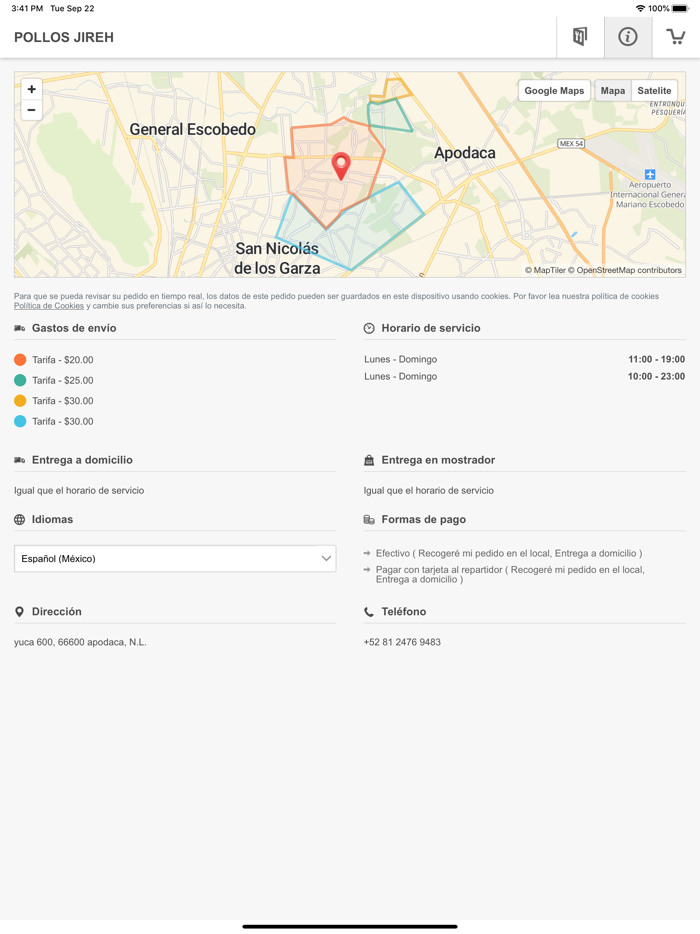The image size is (700, 934).
Task: Click the POLLOS JIREH title
Action: coord(64,37)
